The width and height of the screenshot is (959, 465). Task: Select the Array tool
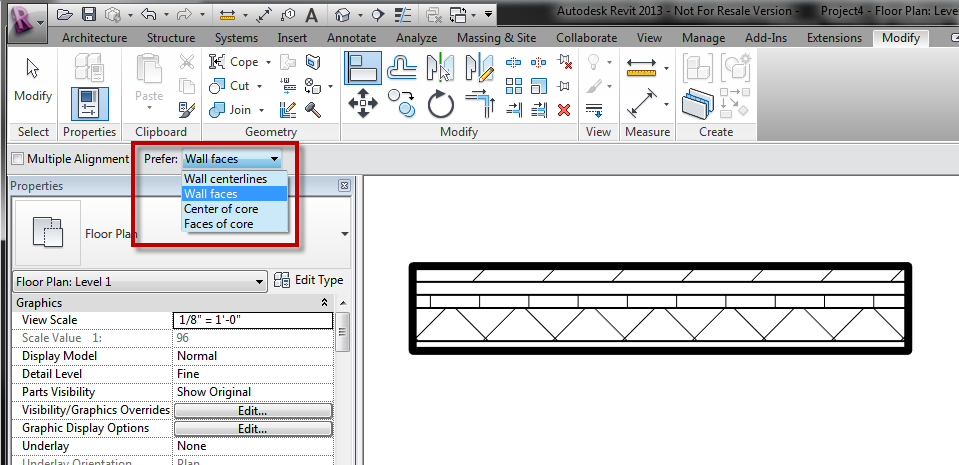point(514,86)
